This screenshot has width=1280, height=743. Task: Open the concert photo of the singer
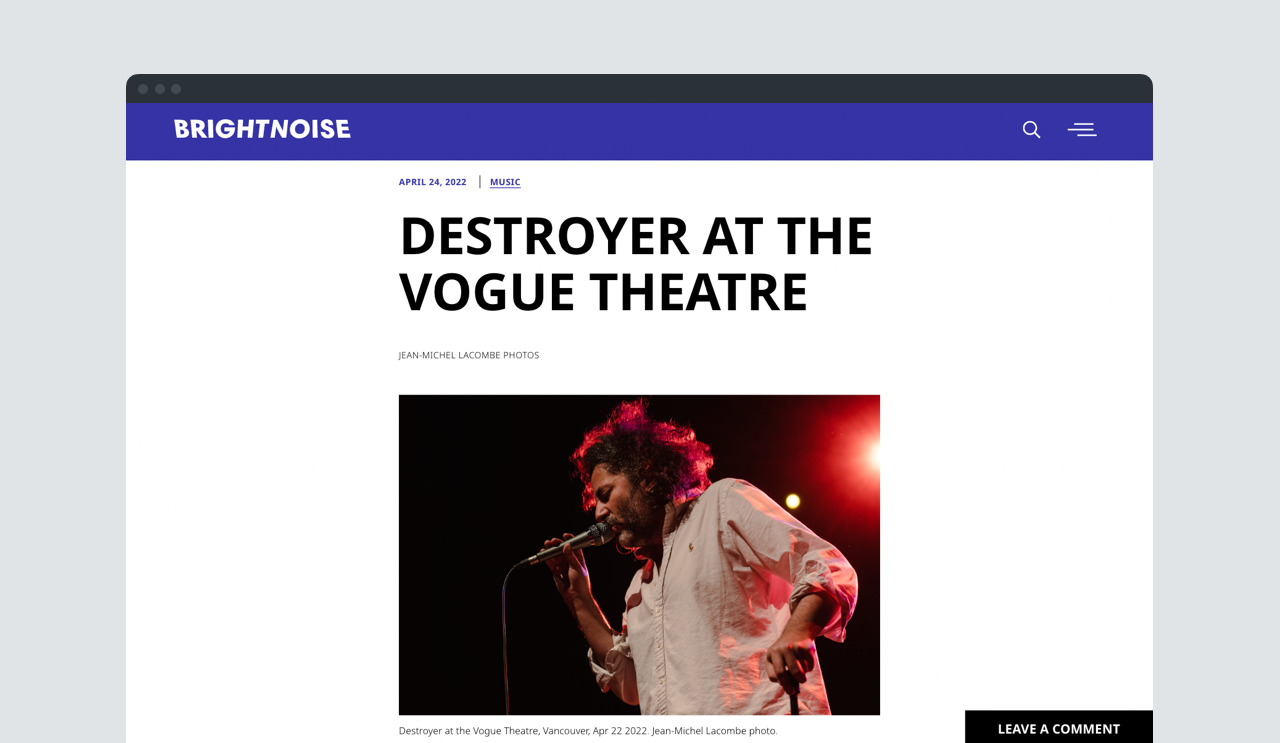(x=639, y=555)
